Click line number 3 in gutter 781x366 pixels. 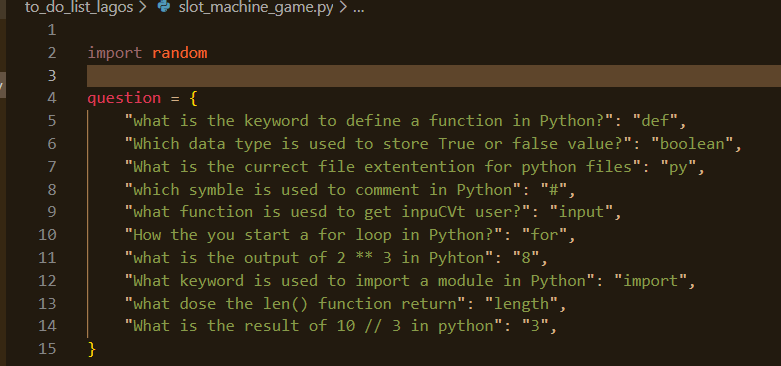(52, 76)
